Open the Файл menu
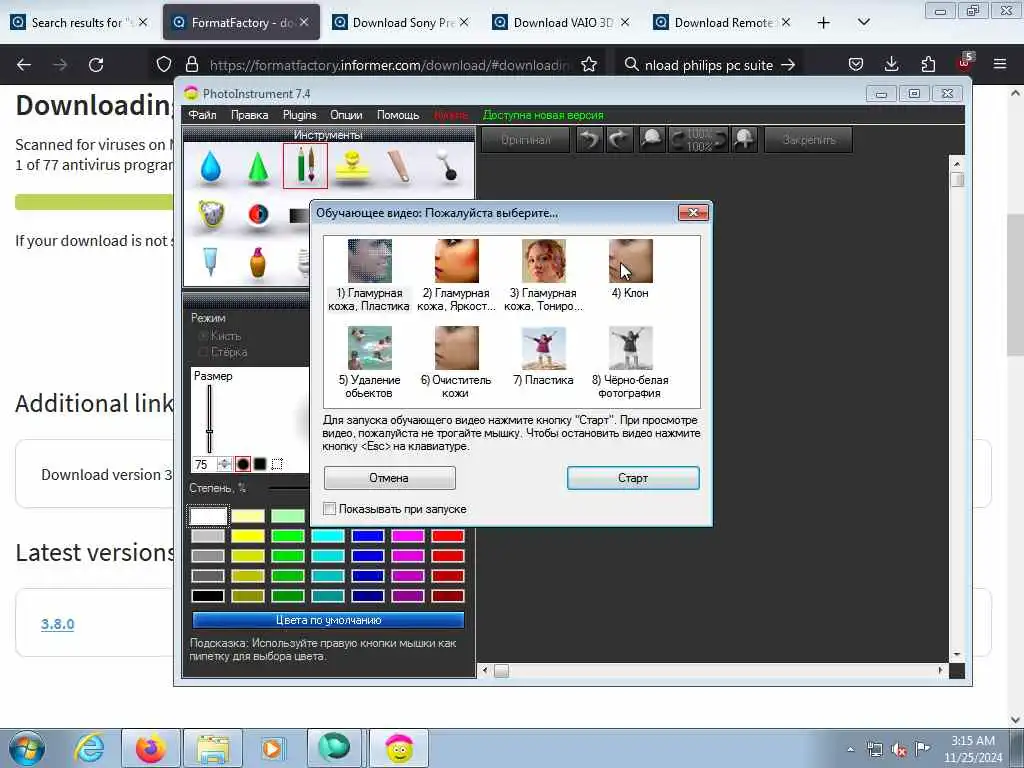This screenshot has width=1024, height=768. [x=202, y=115]
